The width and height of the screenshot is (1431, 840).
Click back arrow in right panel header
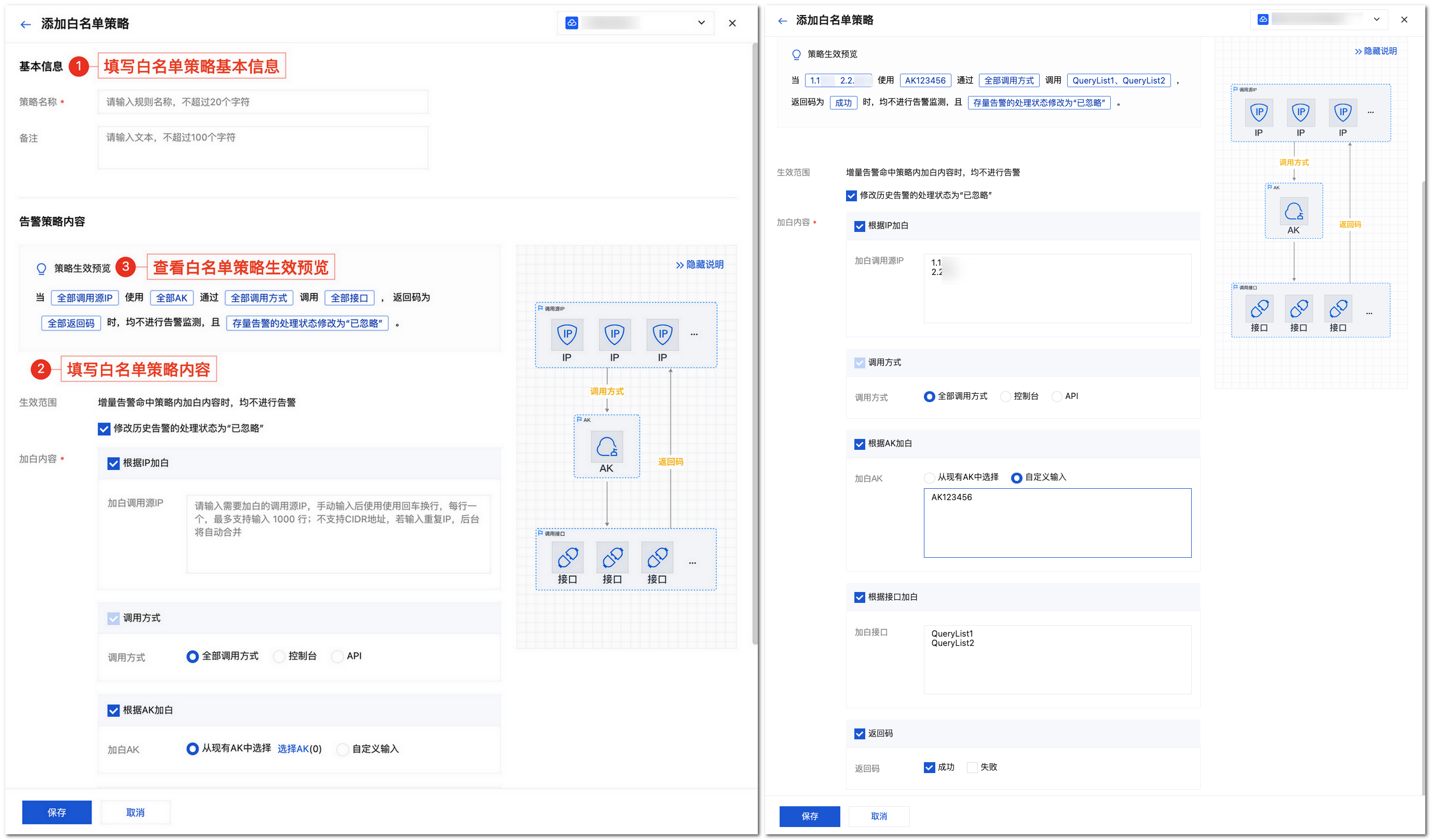click(x=783, y=21)
